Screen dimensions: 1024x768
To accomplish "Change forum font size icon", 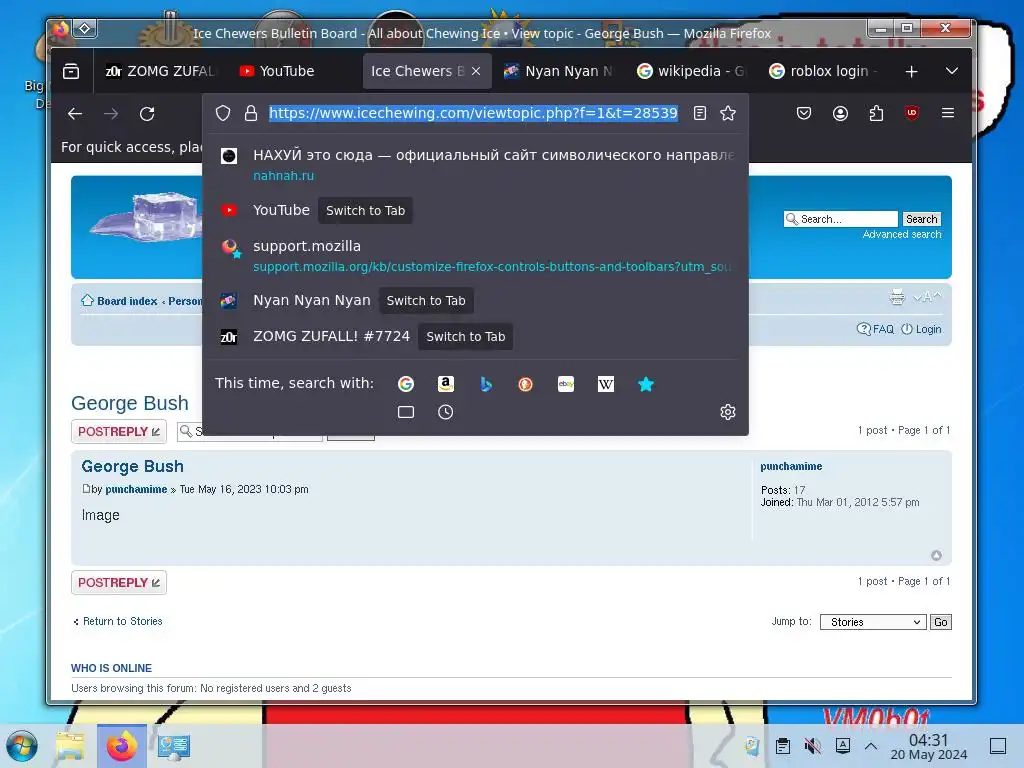I will click(x=927, y=297).
